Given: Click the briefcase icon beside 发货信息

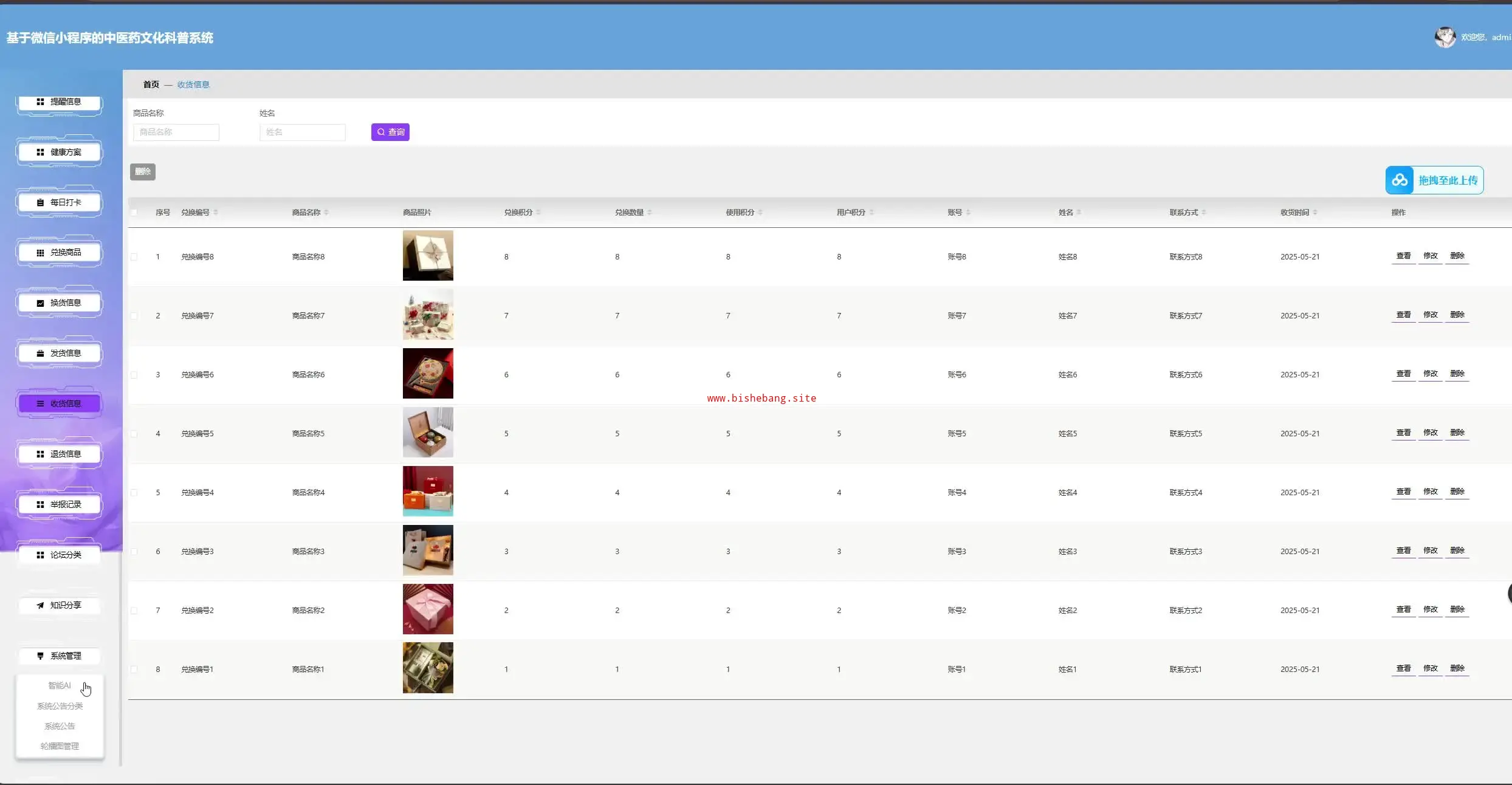Looking at the screenshot, I should pyautogui.click(x=40, y=353).
